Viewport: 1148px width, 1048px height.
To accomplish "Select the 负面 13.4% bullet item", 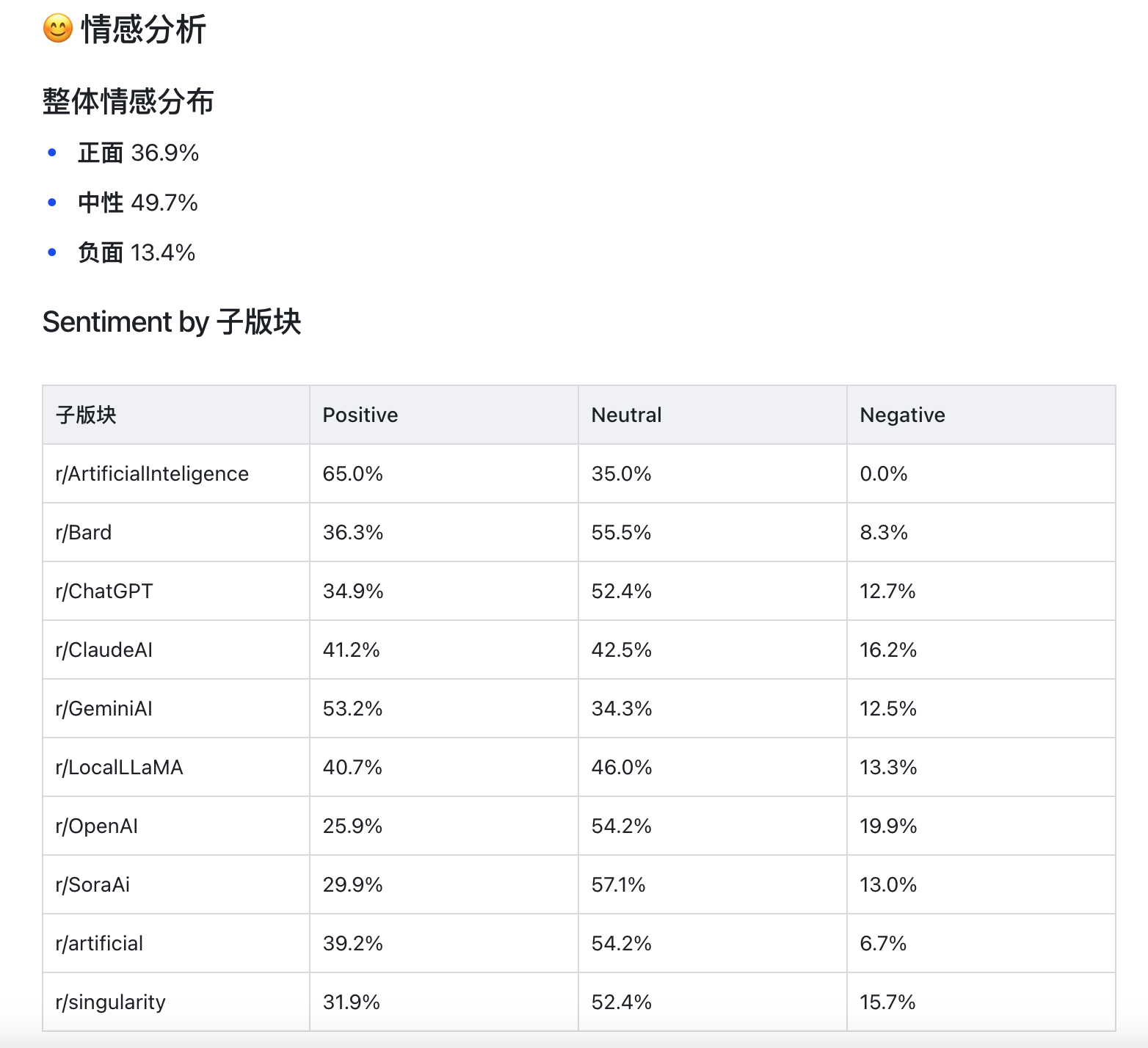I will [137, 252].
